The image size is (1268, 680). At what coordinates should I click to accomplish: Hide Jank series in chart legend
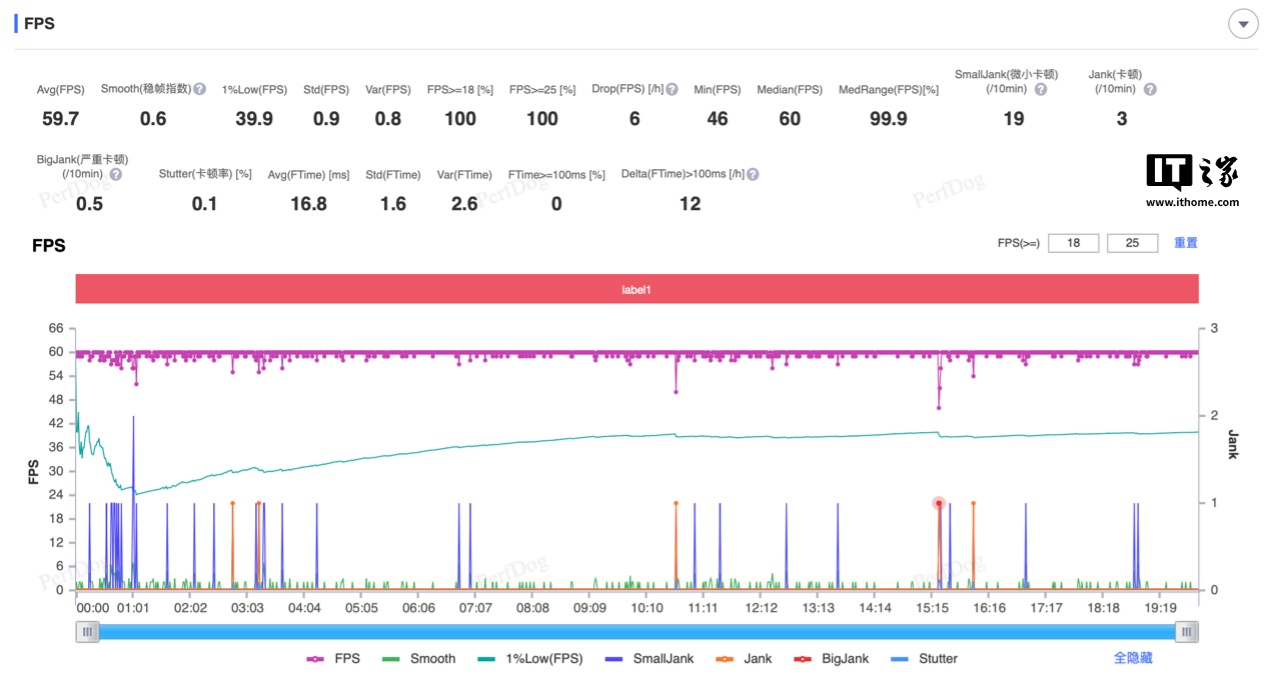tap(745, 659)
